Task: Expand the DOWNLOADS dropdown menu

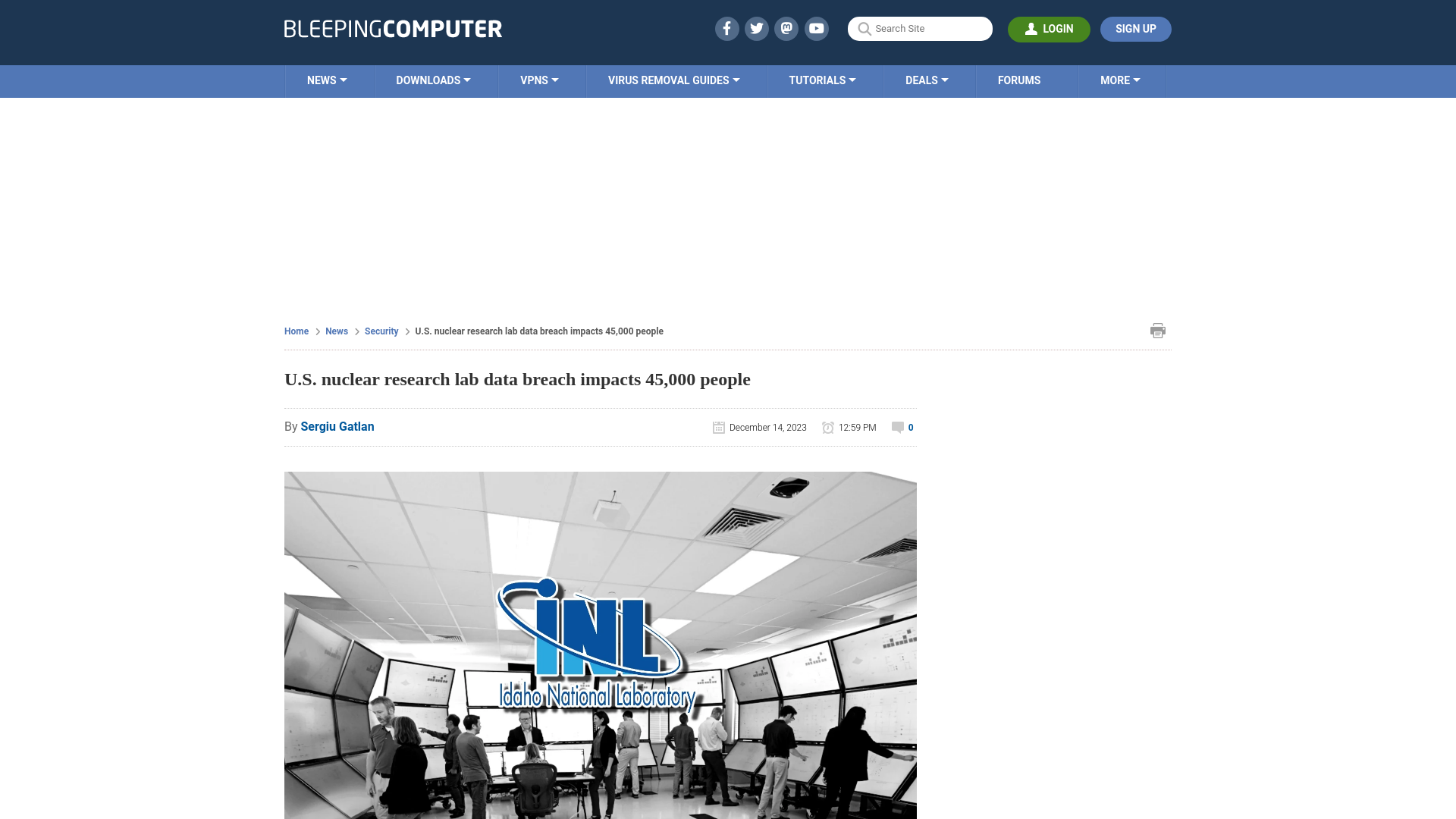Action: [x=432, y=81]
